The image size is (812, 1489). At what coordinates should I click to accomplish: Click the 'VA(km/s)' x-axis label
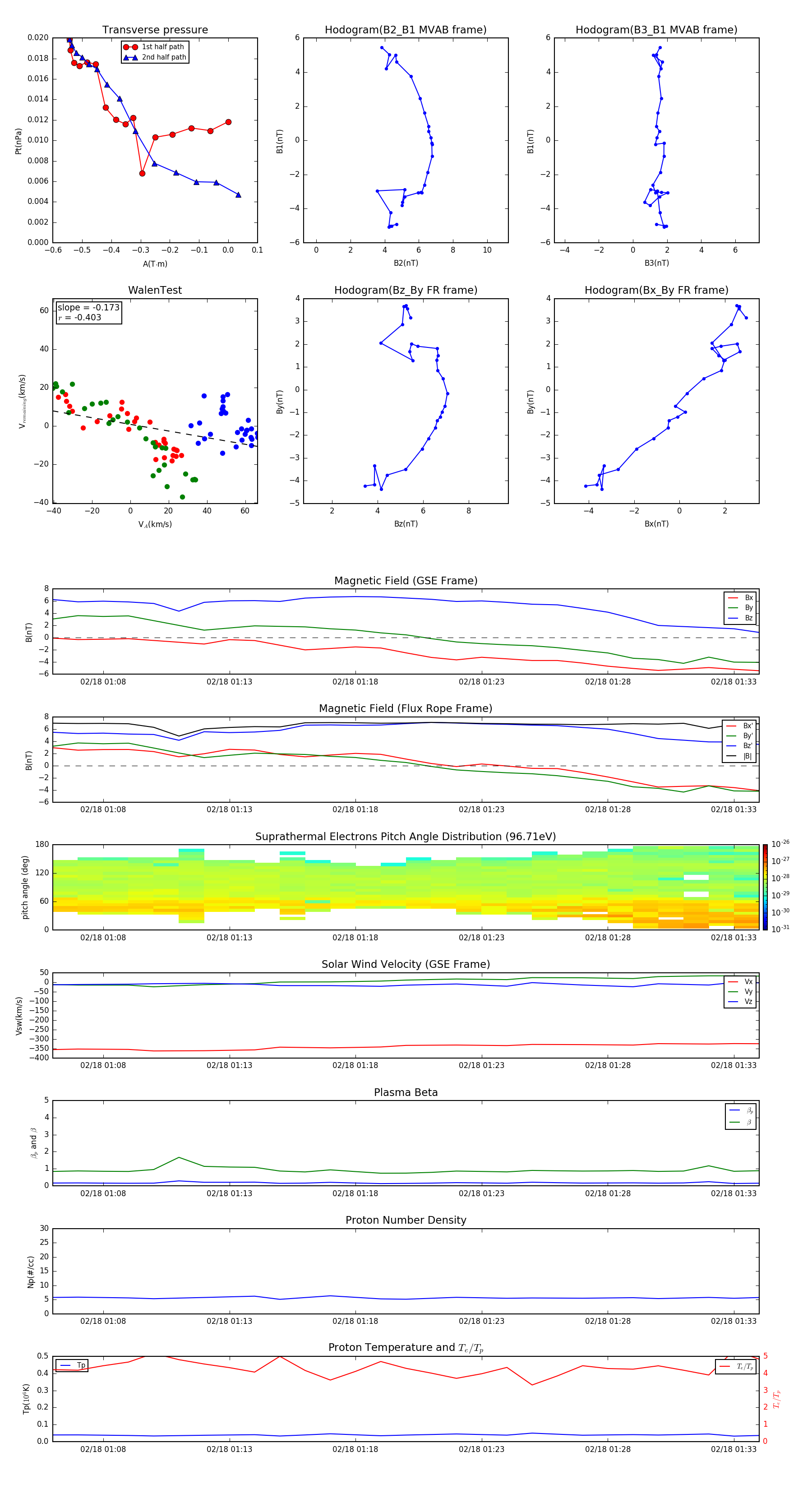click(155, 525)
